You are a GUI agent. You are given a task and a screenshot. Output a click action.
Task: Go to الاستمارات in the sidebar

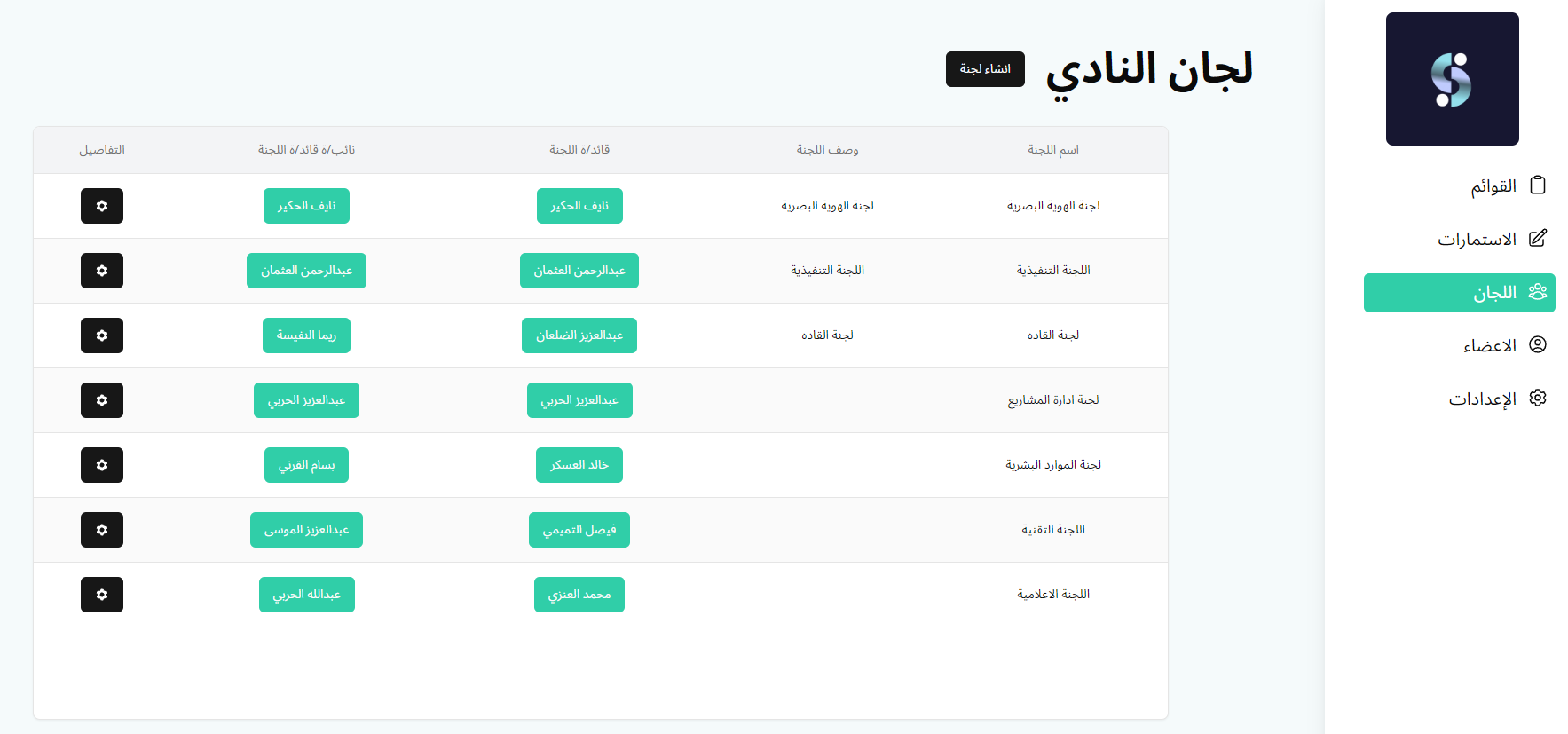[x=1460, y=240]
